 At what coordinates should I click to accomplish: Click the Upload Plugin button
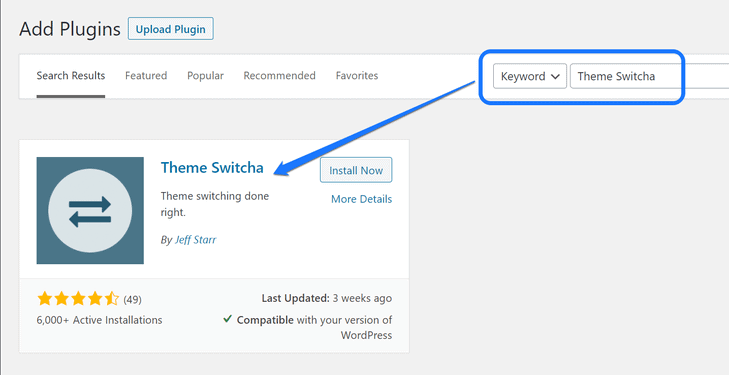(171, 29)
